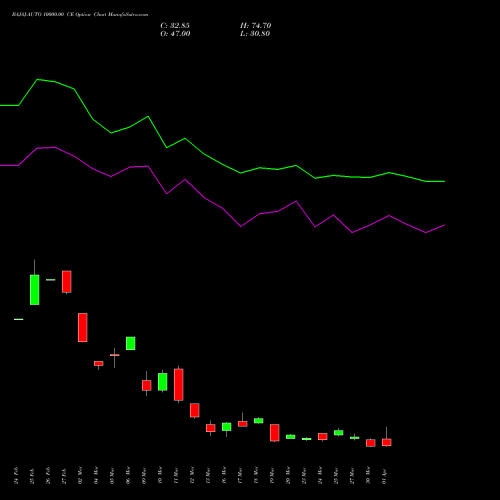This screenshot has height=500, width=500.
Task: Click the 24 Feb date label
Action: coord(16,475)
